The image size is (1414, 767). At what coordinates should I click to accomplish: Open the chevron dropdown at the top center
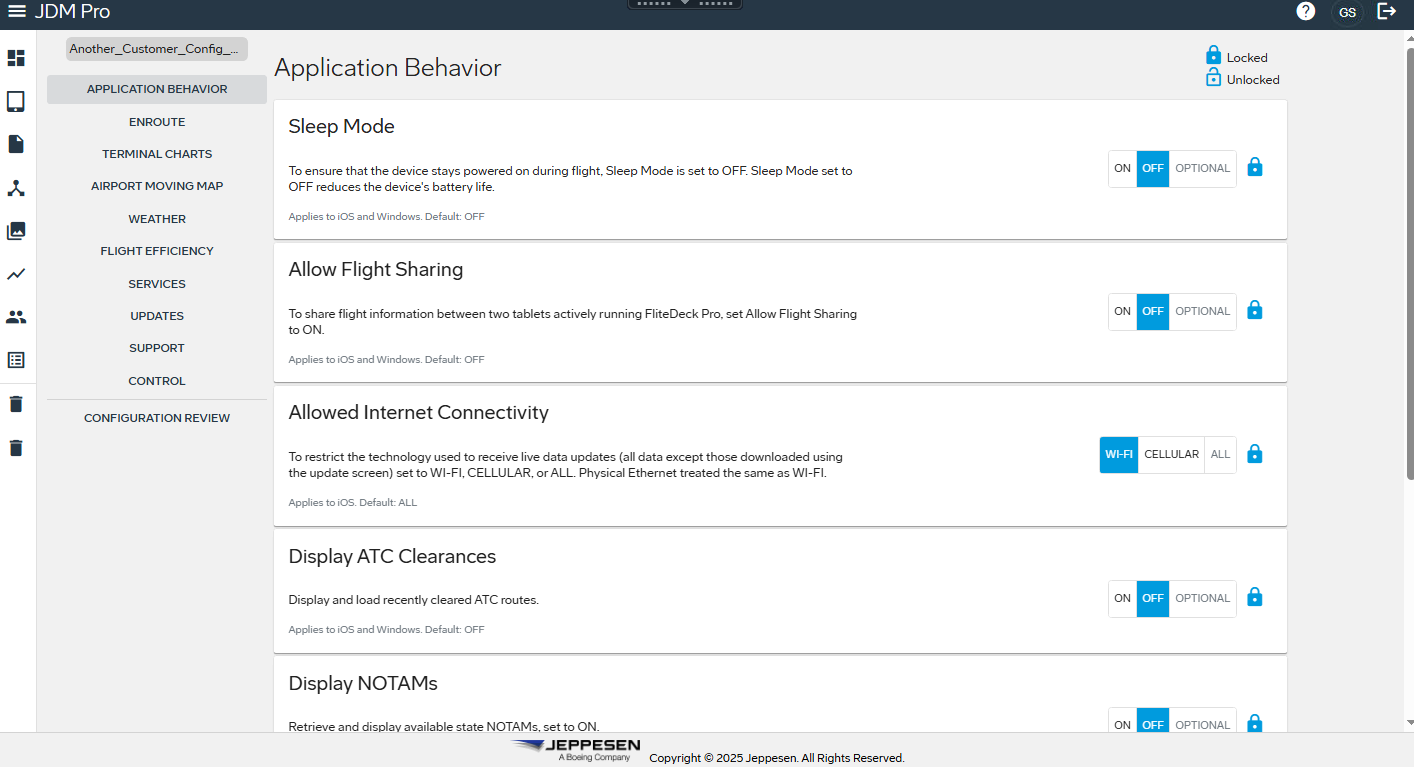tap(686, 3)
